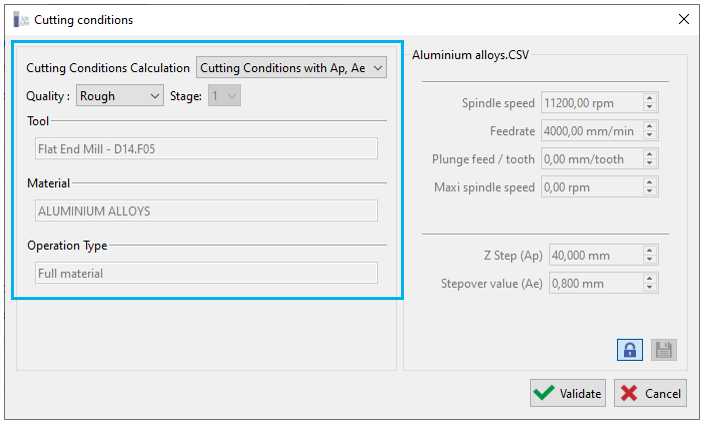Click the Stepover value (Ae) stepper arrows
Screen dimensions: 708x425
click(x=650, y=283)
